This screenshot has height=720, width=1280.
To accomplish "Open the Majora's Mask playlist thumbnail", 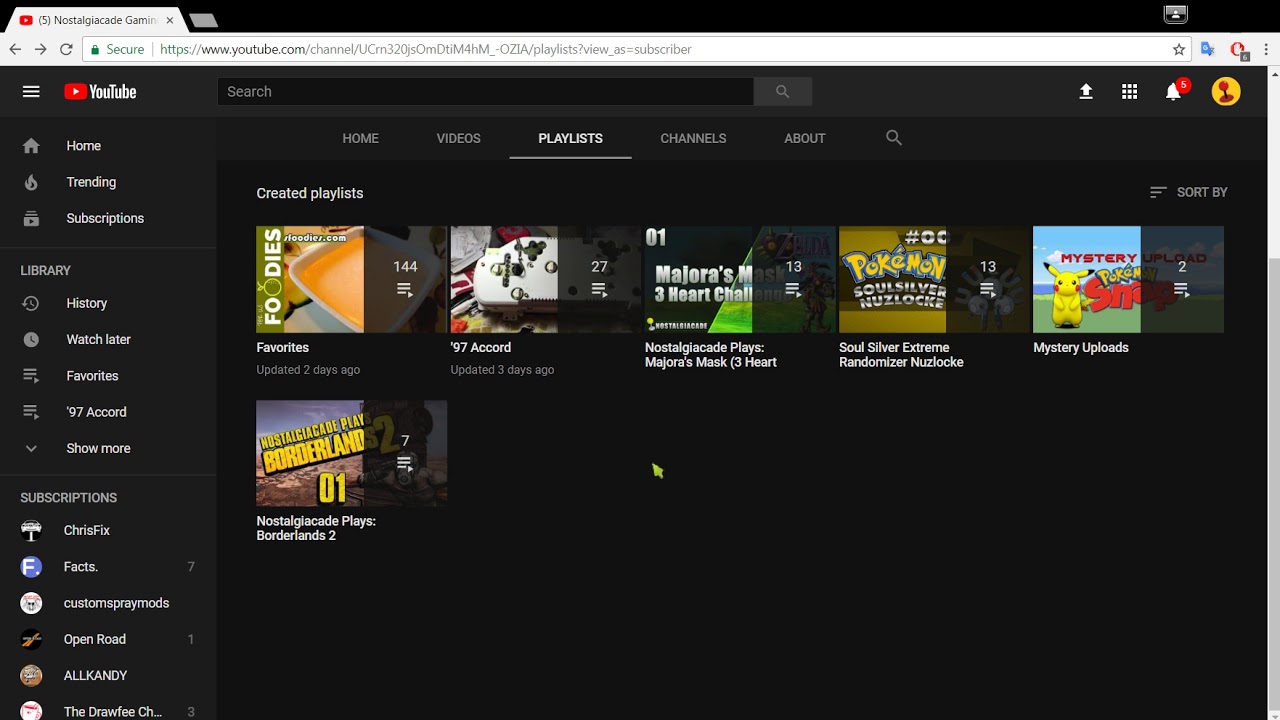I will pyautogui.click(x=740, y=279).
